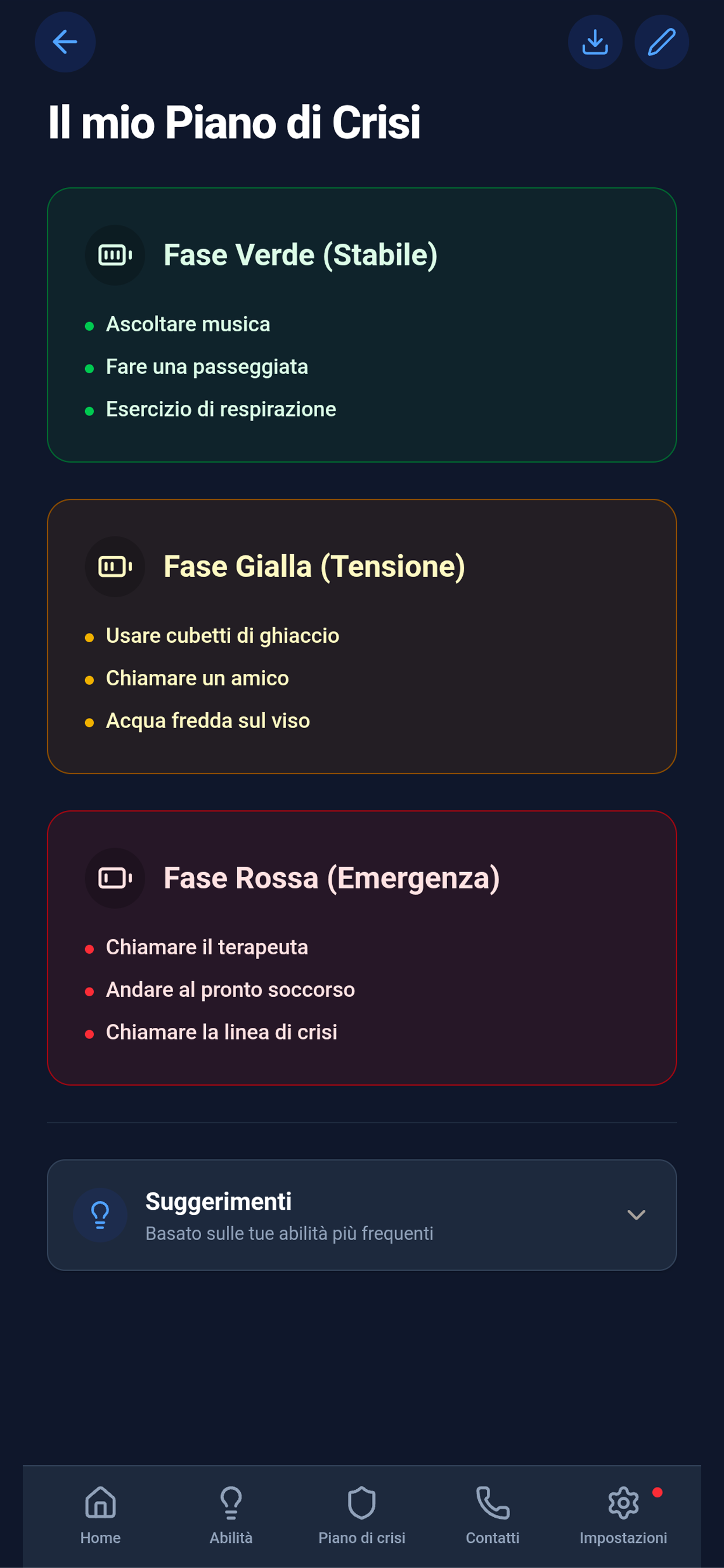Viewport: 724px width, 1568px height.
Task: Select 'Chiamare un amico' in Fase Gialla
Action: point(197,677)
